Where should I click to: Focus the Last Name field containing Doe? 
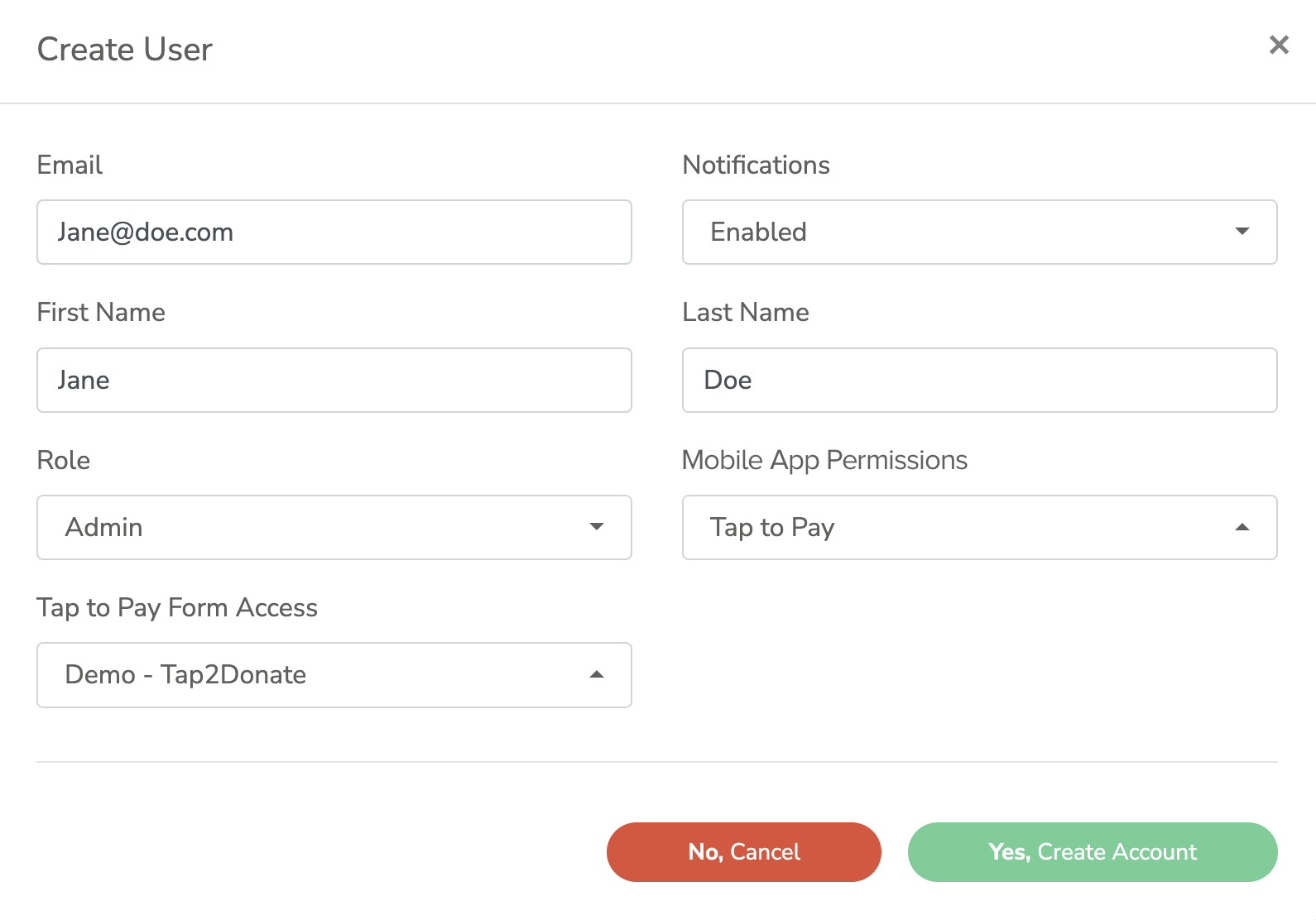point(979,380)
